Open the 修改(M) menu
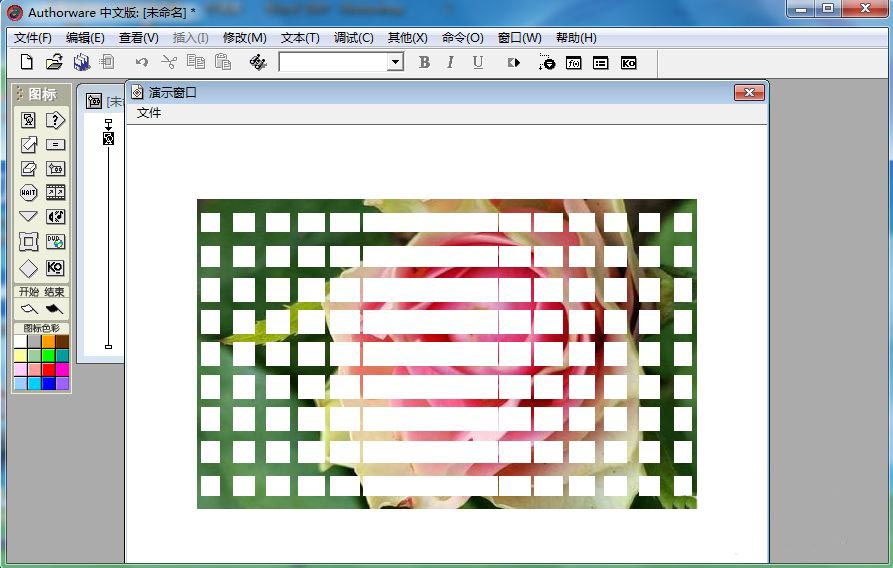This screenshot has width=893, height=568. (244, 38)
